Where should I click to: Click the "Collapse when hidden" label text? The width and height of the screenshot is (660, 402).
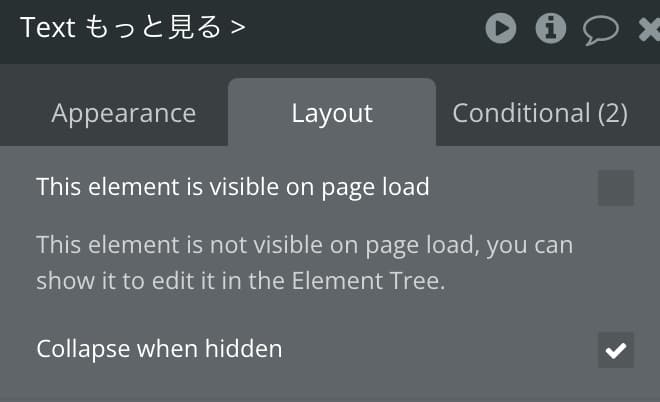pyautogui.click(x=159, y=349)
